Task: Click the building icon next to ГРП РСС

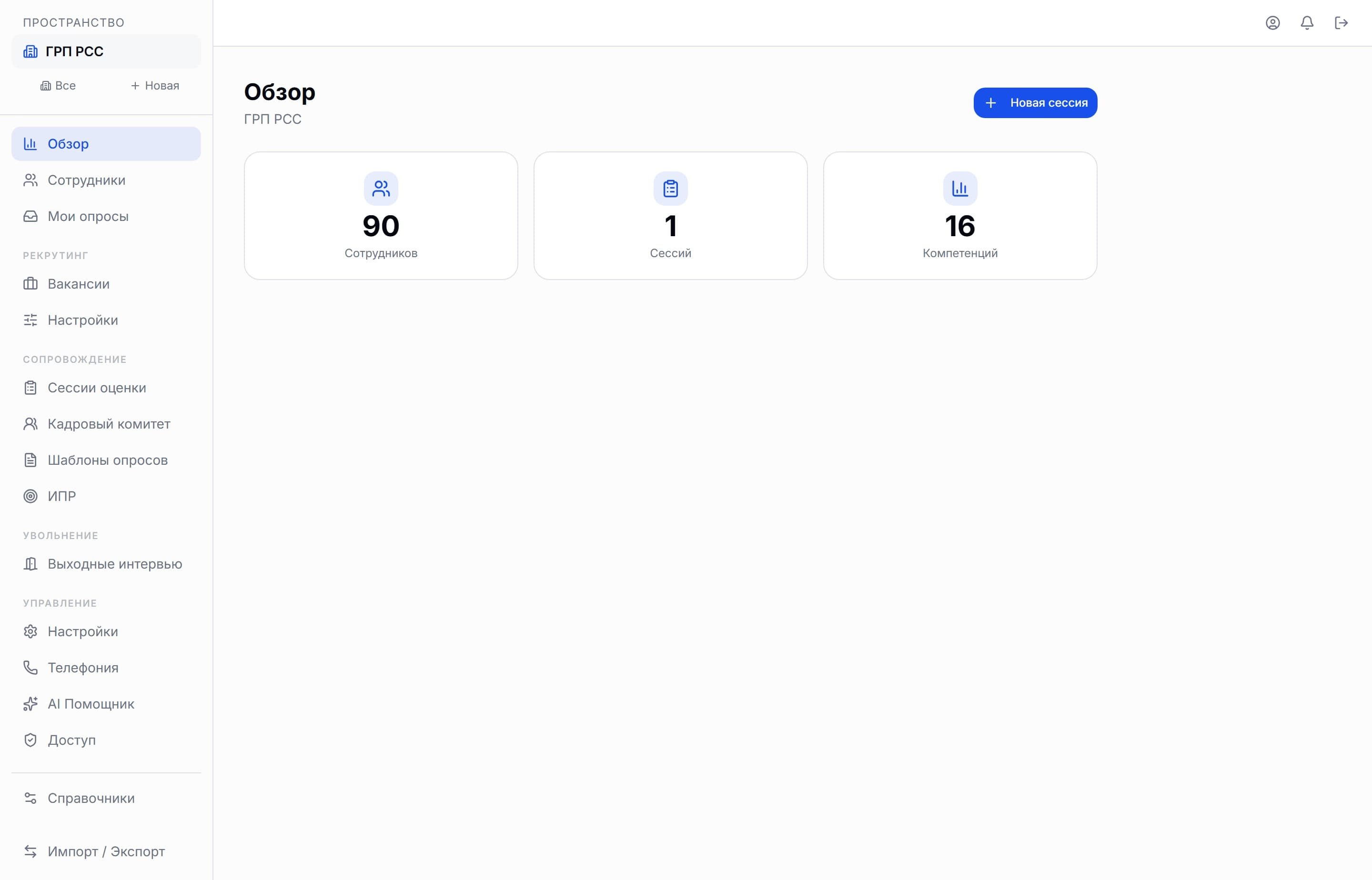Action: click(30, 51)
